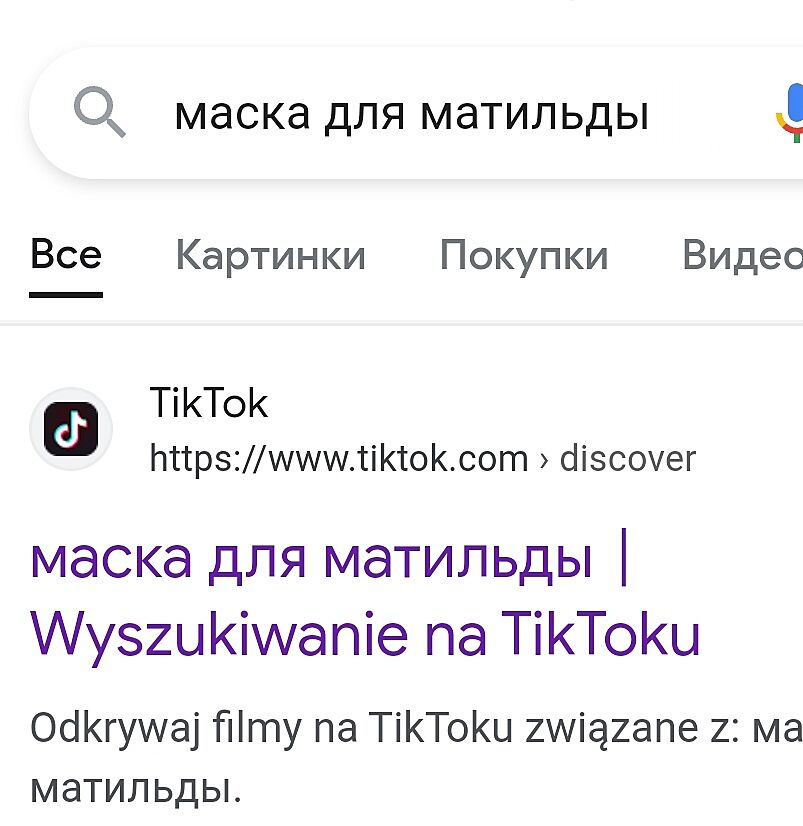The width and height of the screenshot is (803, 826).
Task: Click the https://www.tiktok.com address text
Action: [x=338, y=459]
